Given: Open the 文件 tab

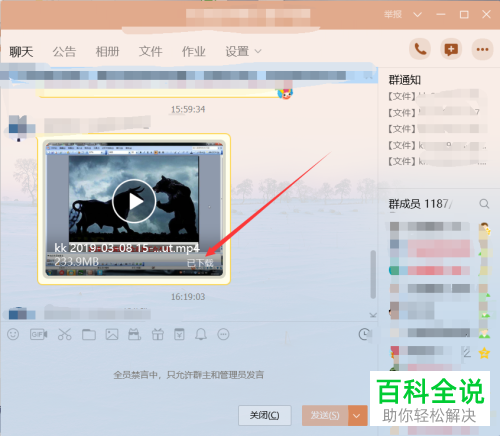Looking at the screenshot, I should click(x=151, y=52).
